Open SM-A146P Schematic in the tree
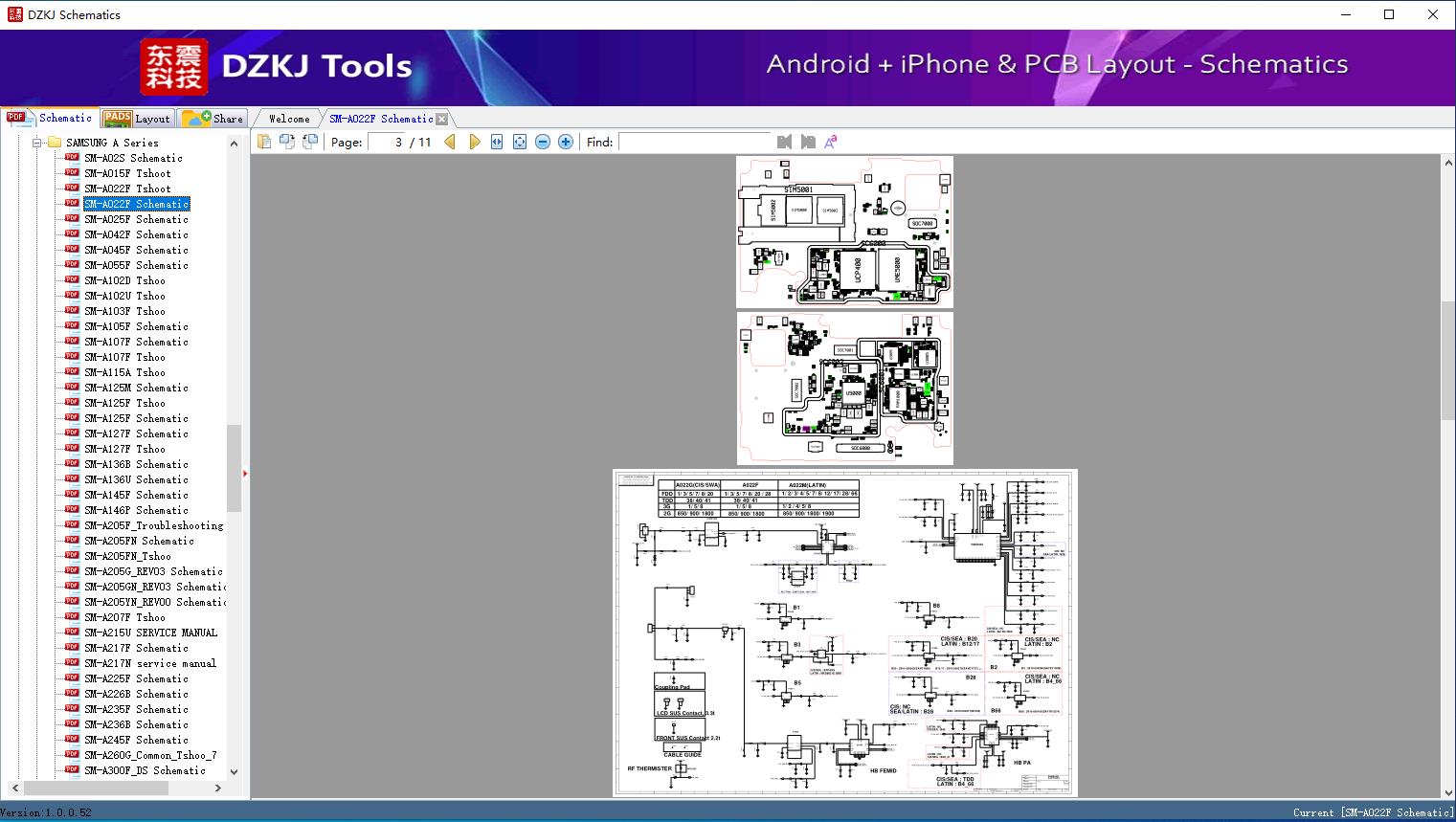This screenshot has height=822, width=1456. (x=136, y=510)
